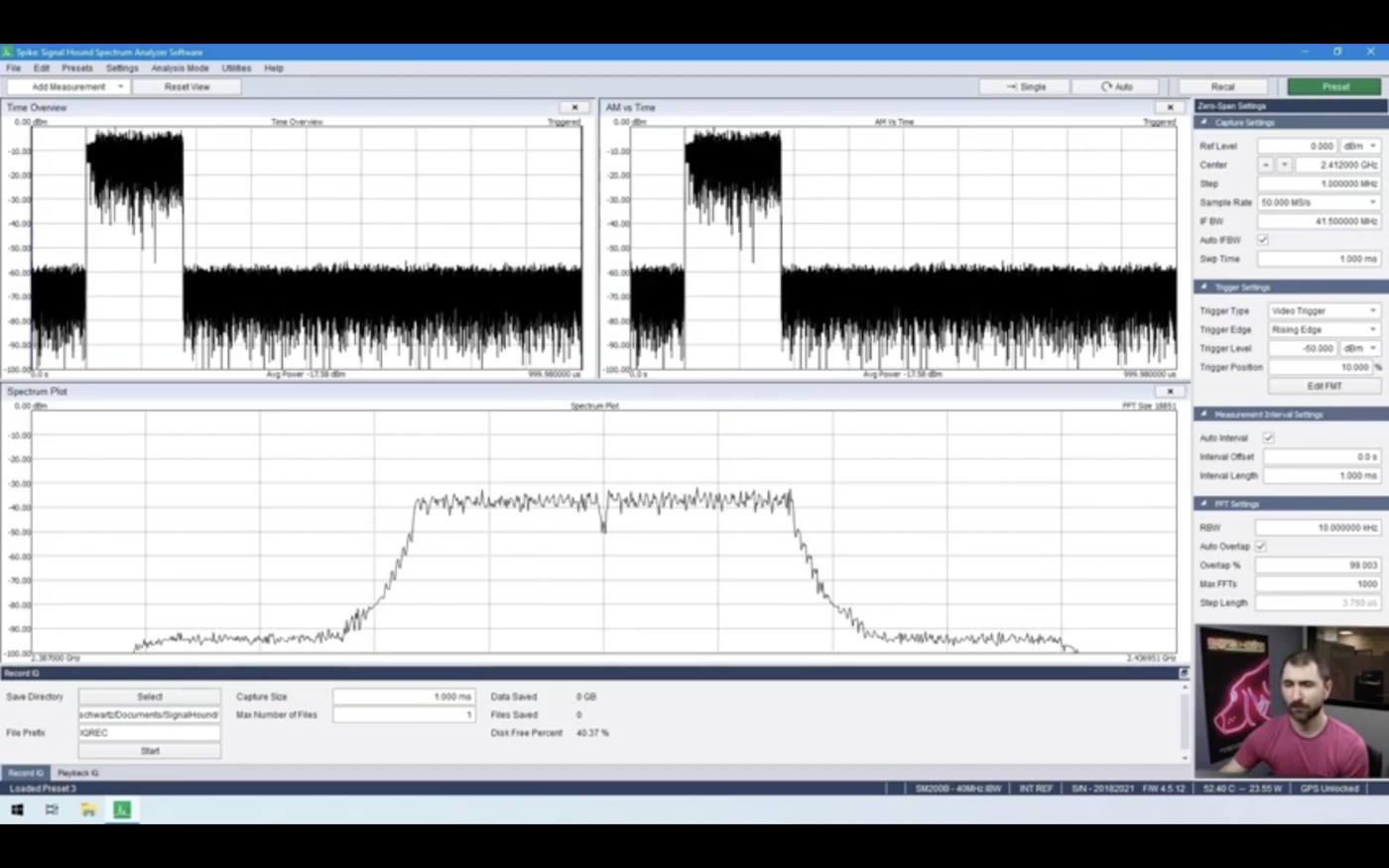
Task: Open the Add Measurement dropdown
Action: pyautogui.click(x=121, y=86)
